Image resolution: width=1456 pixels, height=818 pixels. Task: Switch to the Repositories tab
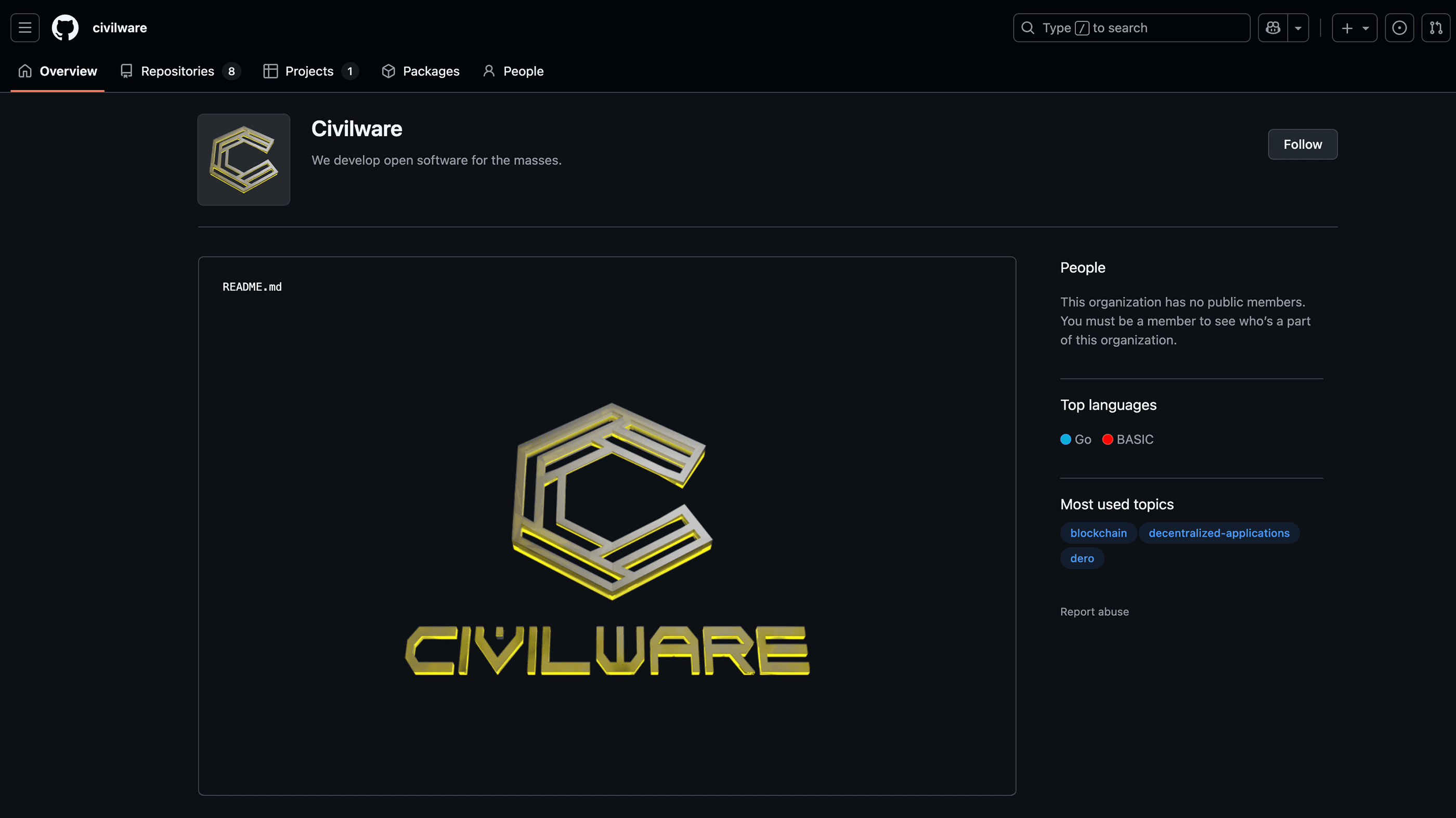coord(177,71)
